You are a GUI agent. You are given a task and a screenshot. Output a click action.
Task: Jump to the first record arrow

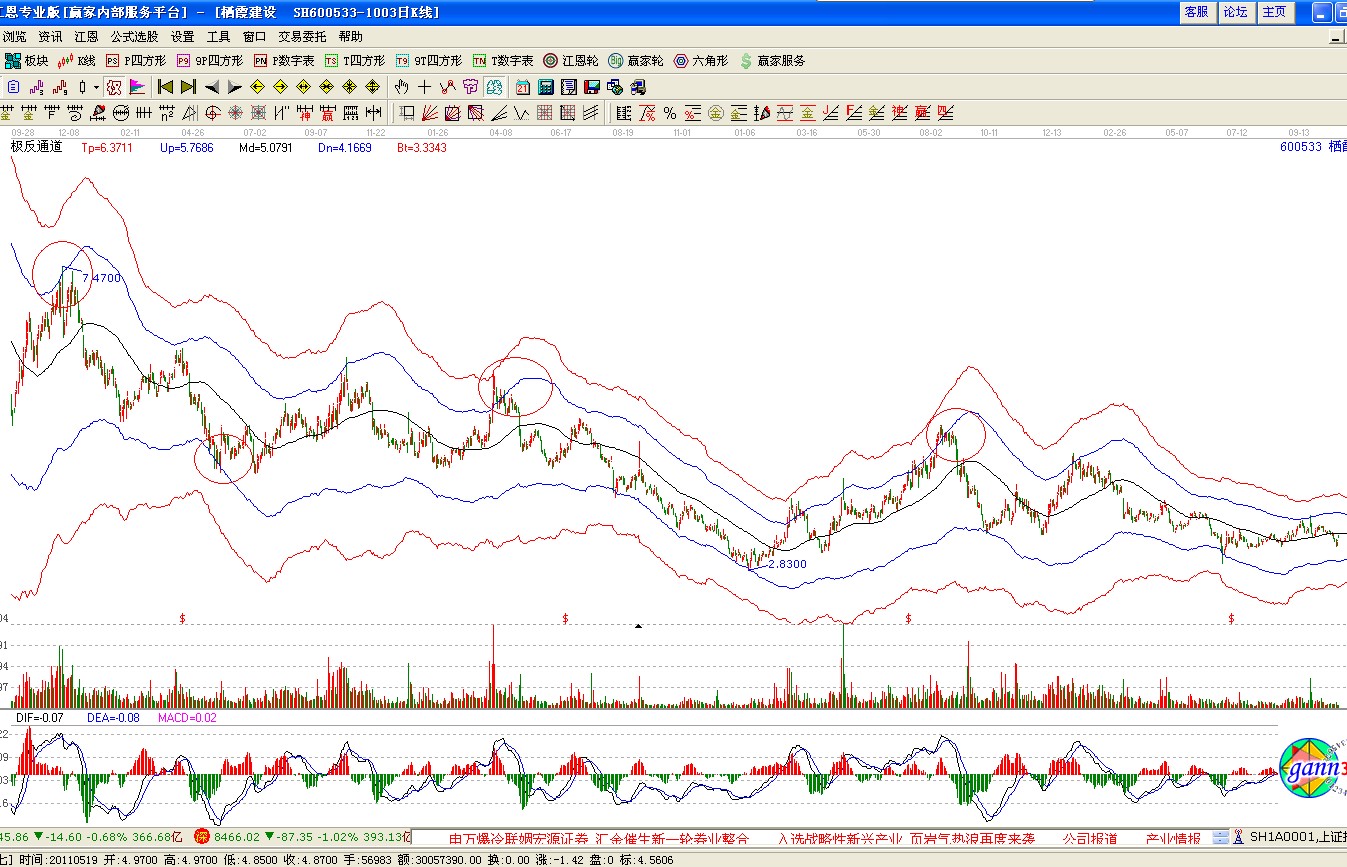pyautogui.click(x=165, y=87)
